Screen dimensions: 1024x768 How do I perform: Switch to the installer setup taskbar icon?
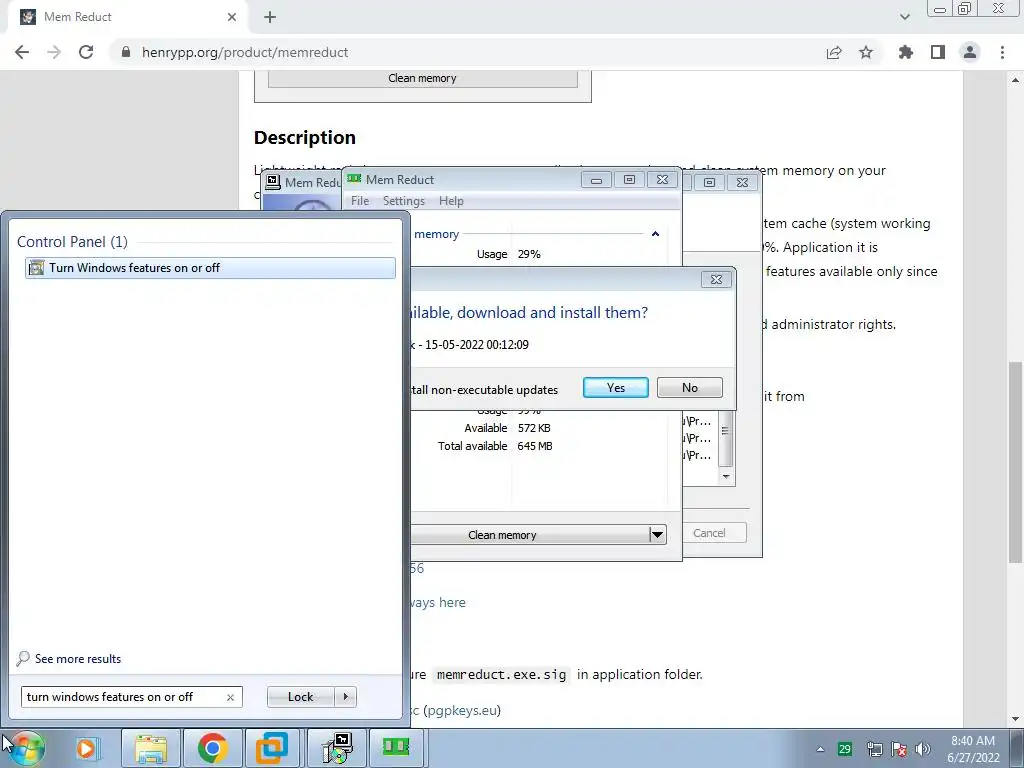338,748
